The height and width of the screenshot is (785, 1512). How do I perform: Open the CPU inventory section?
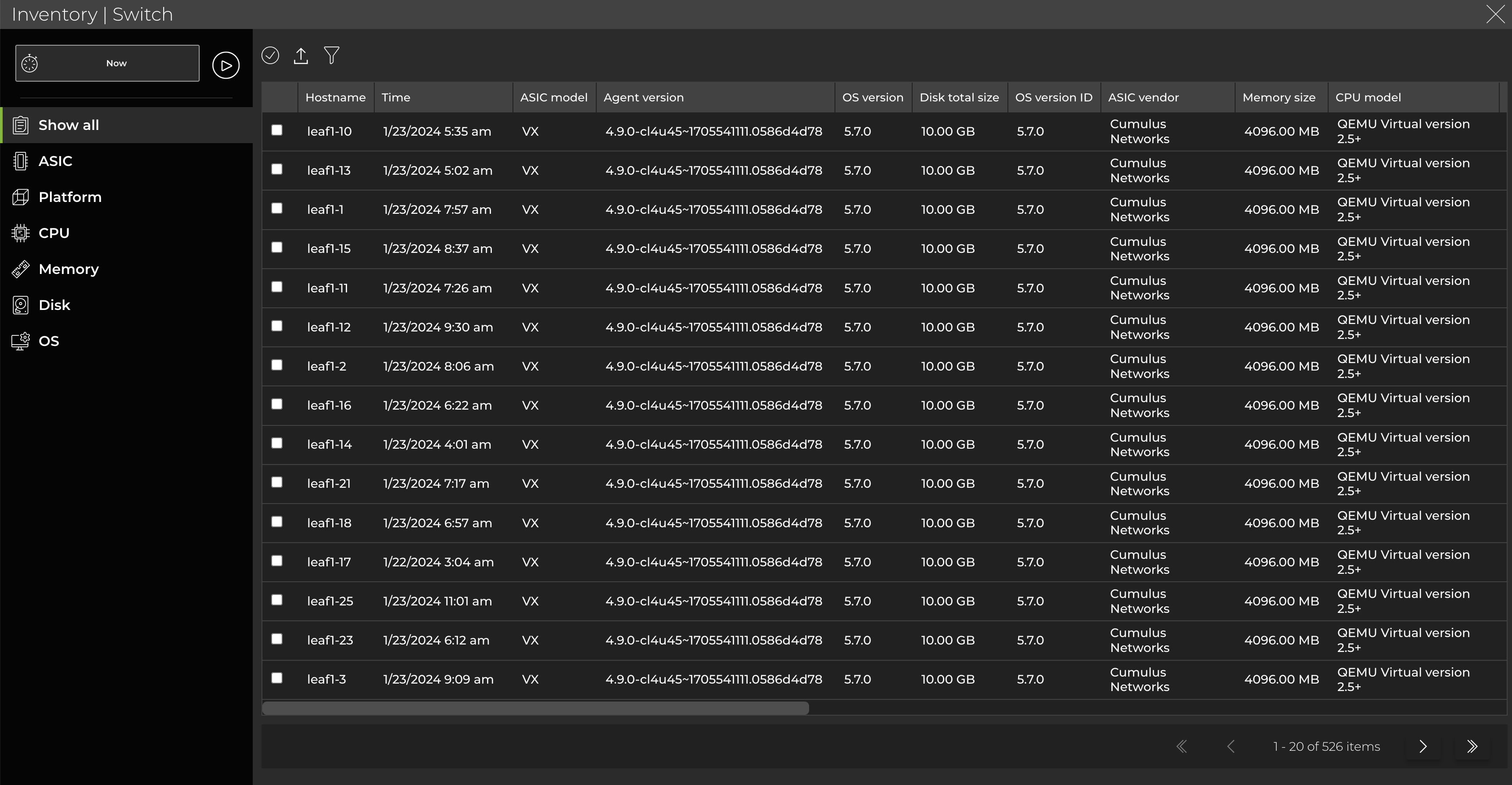click(x=54, y=233)
